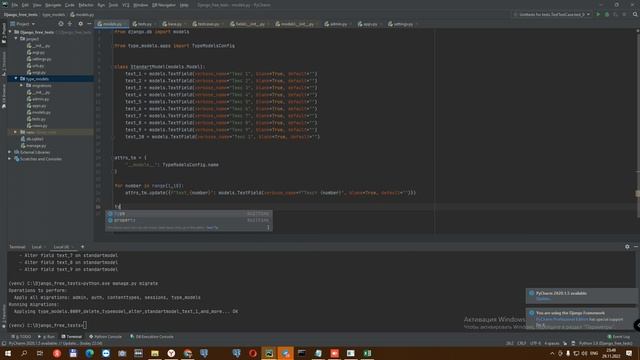
Task: Open the Event Log
Action: click(x=619, y=337)
